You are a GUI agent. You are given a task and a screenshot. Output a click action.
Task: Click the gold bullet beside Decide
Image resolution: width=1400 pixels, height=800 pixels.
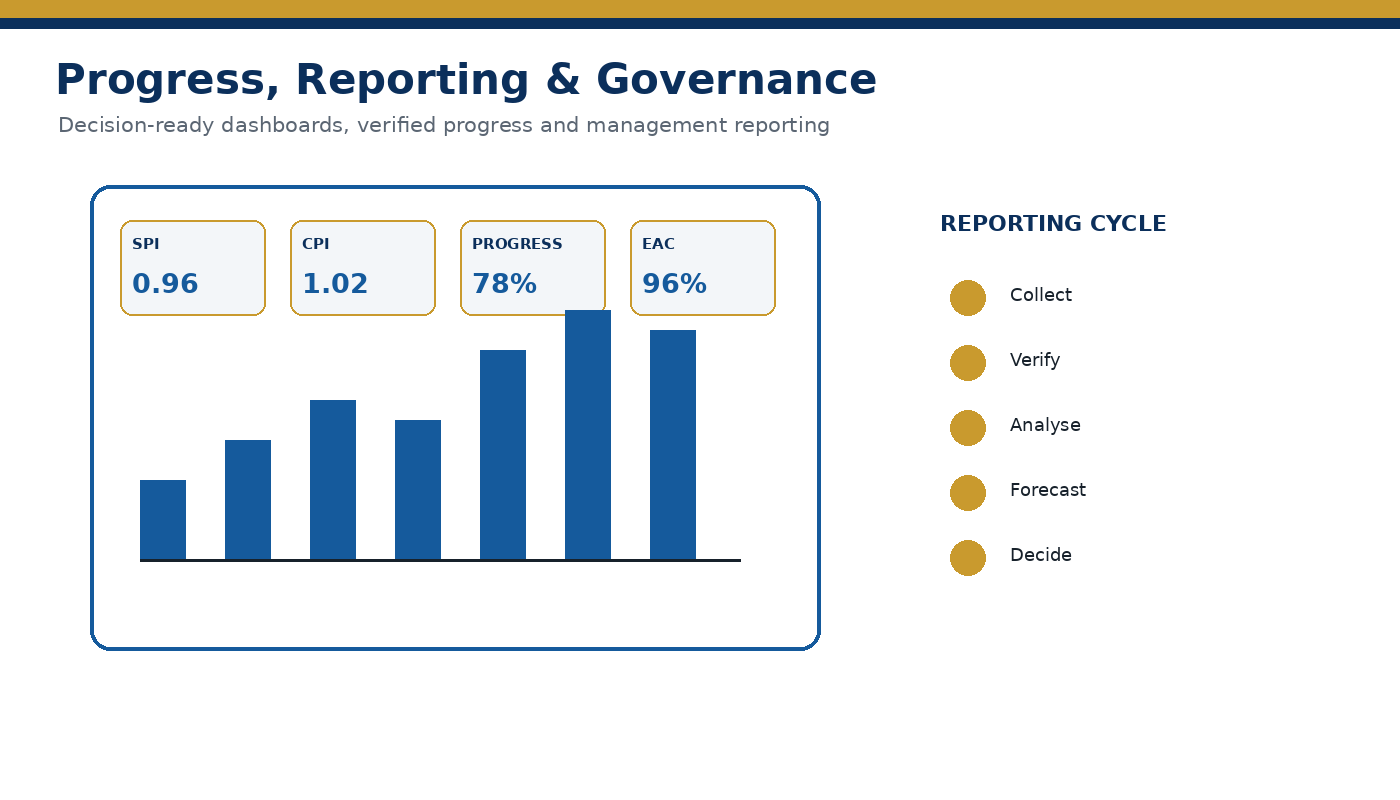(x=968, y=558)
